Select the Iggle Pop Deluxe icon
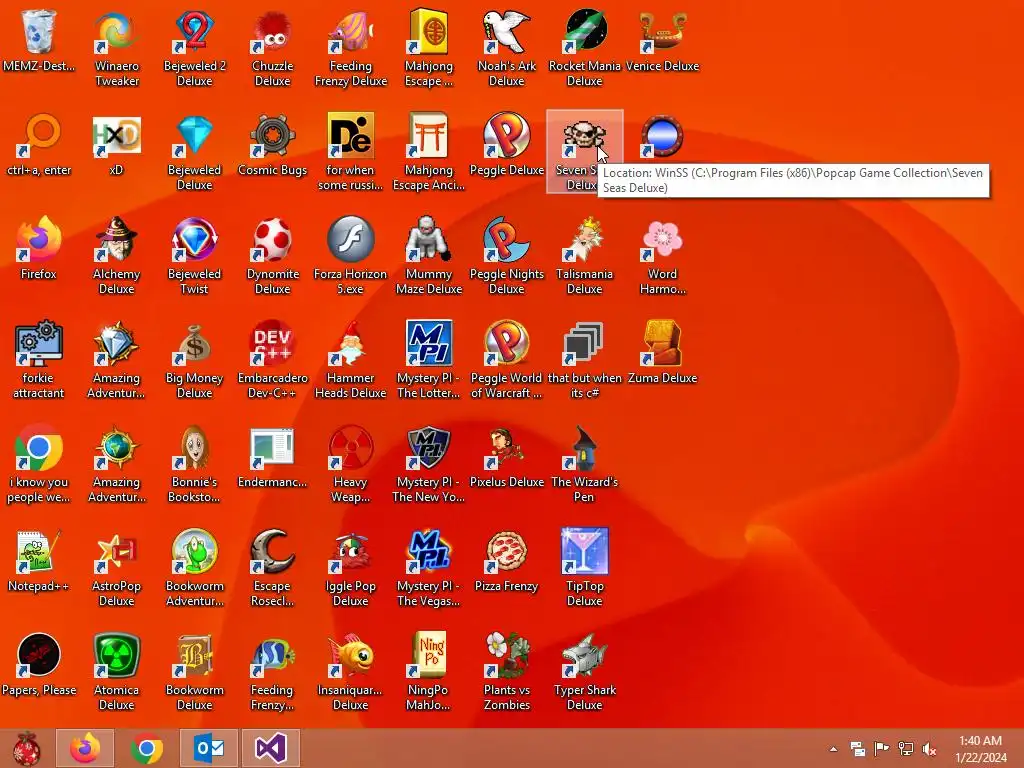Image resolution: width=1024 pixels, height=768 pixels. [x=351, y=551]
